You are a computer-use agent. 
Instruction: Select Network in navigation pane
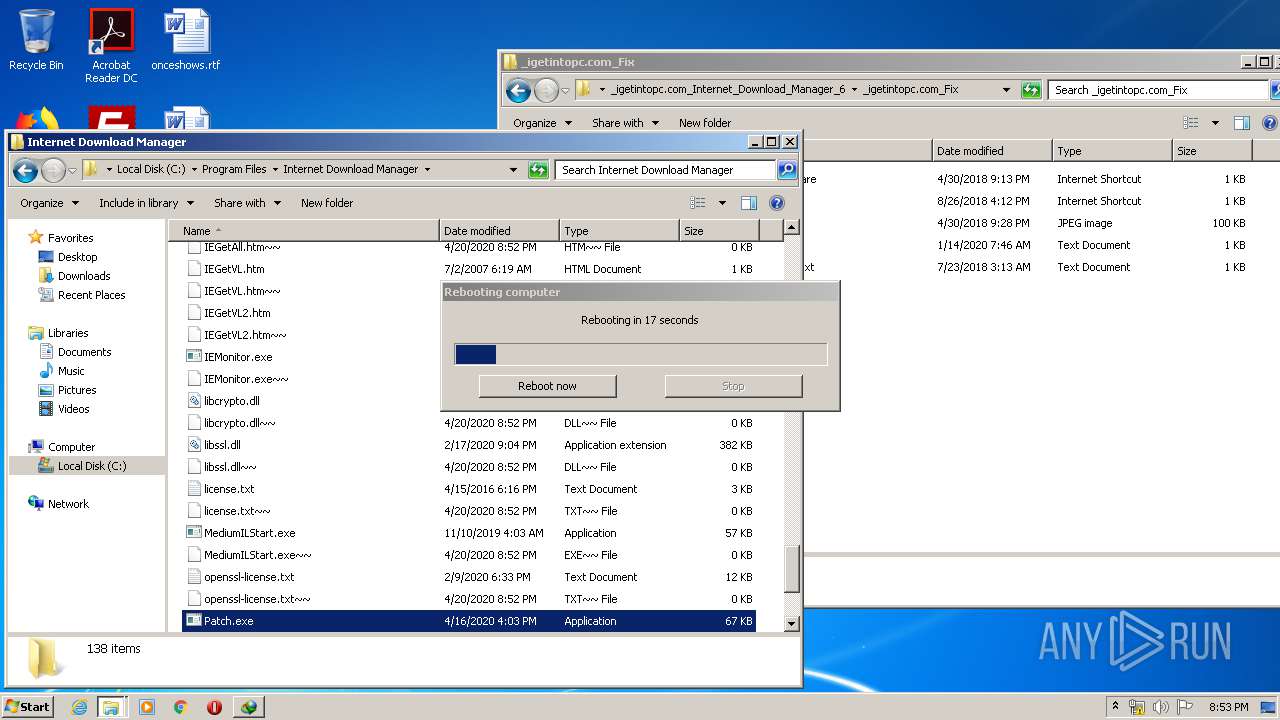[68, 504]
